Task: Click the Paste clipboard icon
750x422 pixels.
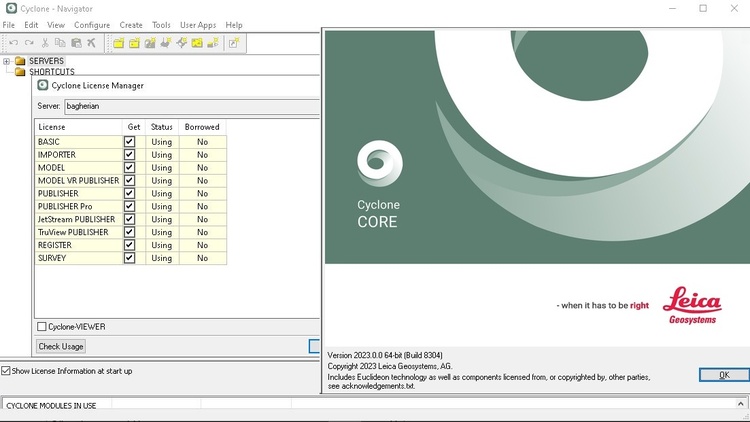Action: (76, 43)
